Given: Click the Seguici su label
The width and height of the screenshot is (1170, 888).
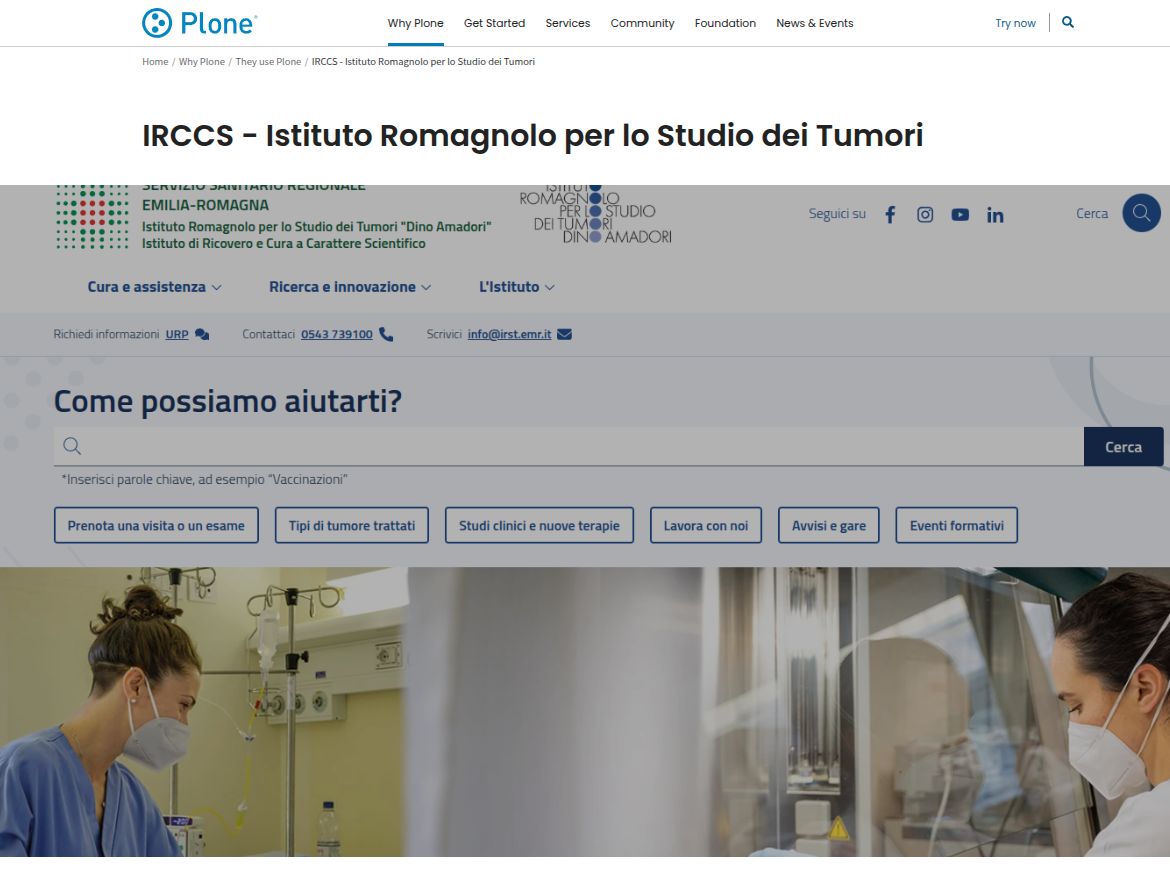Looking at the screenshot, I should coord(837,213).
